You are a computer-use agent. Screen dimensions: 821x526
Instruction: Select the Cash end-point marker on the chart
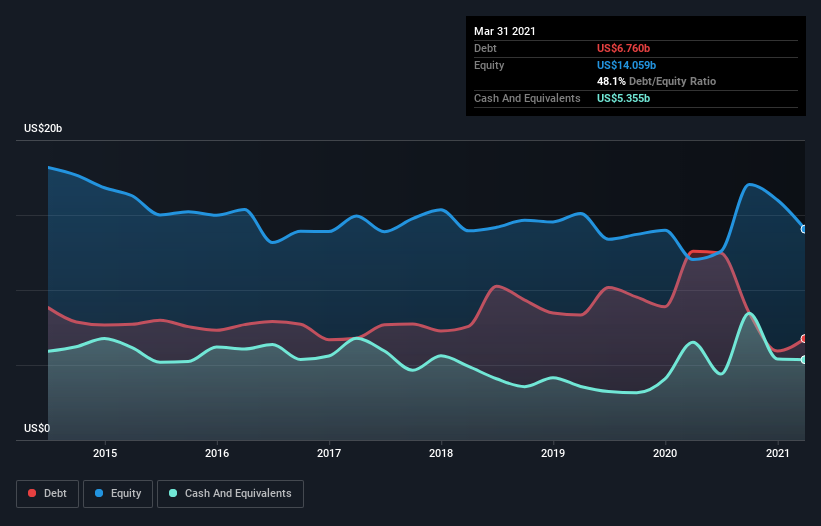click(x=804, y=360)
